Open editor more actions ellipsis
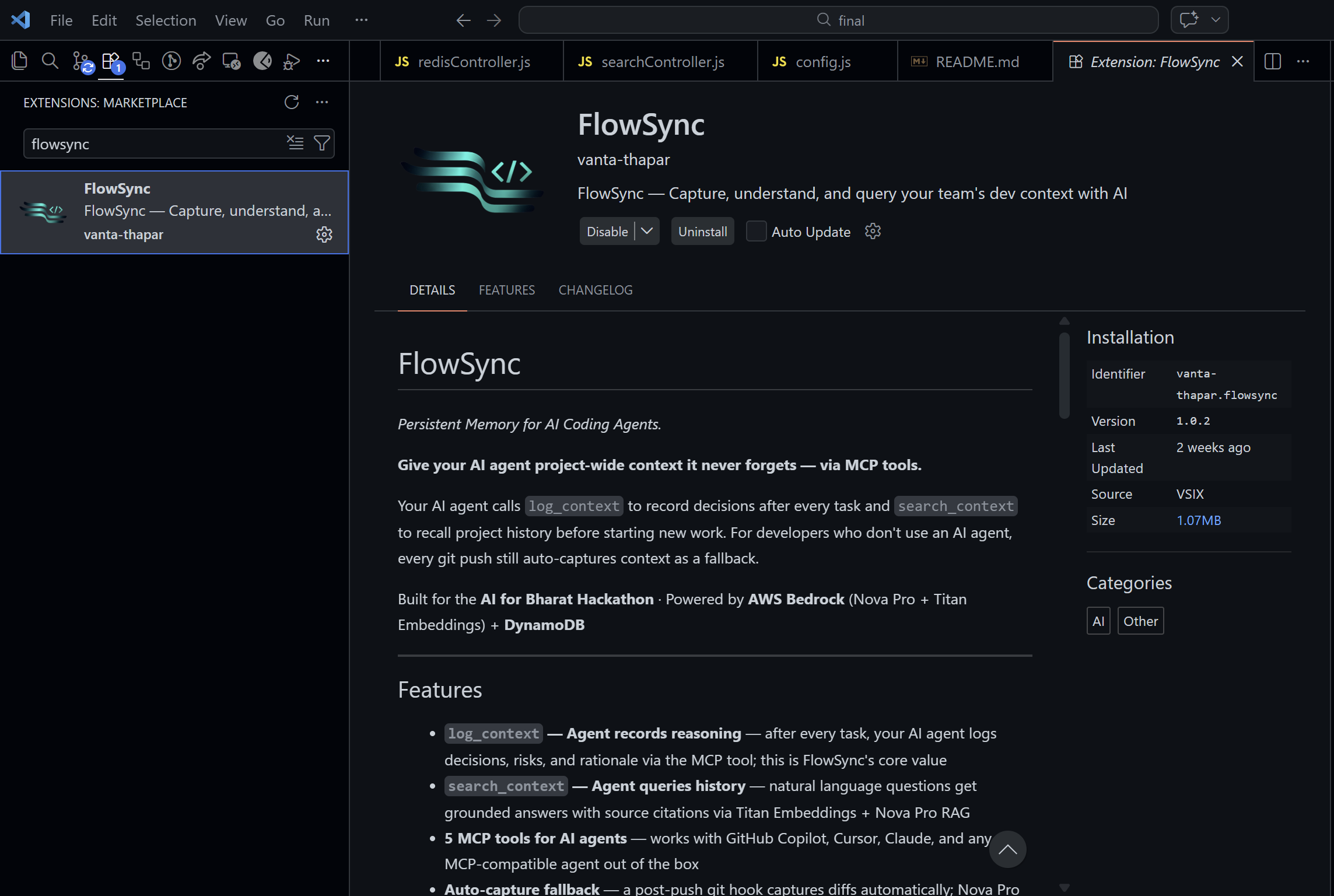This screenshot has width=1334, height=896. 1303,61
